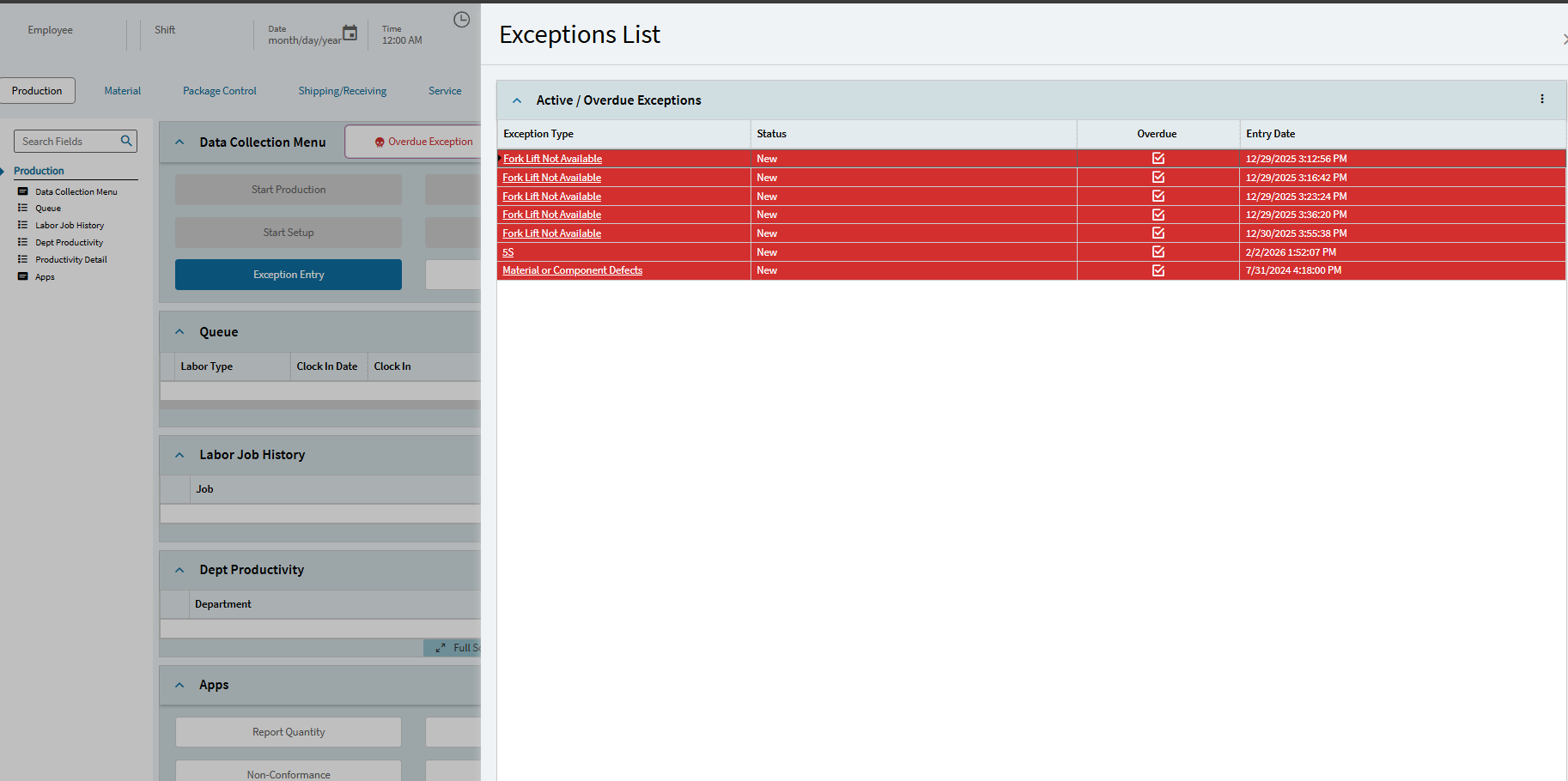Viewport: 1568px width, 781px height.
Task: Collapse the Data Collection Menu panel
Action: 179,142
